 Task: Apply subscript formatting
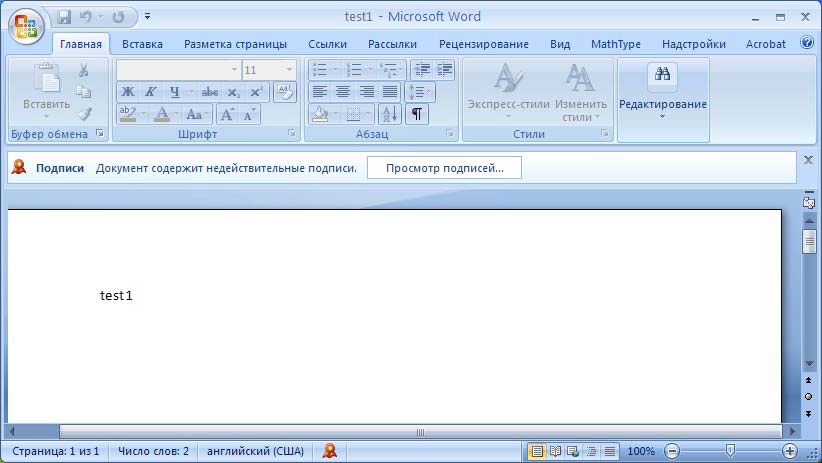coord(233,92)
